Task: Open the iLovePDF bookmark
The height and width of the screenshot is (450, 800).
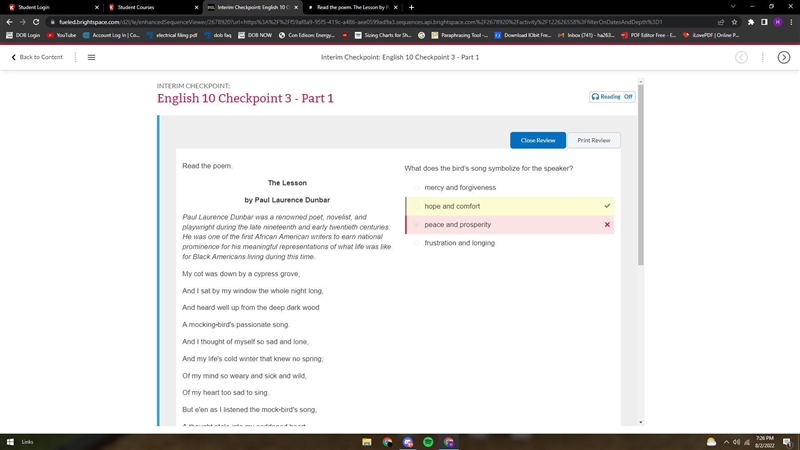Action: pyautogui.click(x=711, y=35)
